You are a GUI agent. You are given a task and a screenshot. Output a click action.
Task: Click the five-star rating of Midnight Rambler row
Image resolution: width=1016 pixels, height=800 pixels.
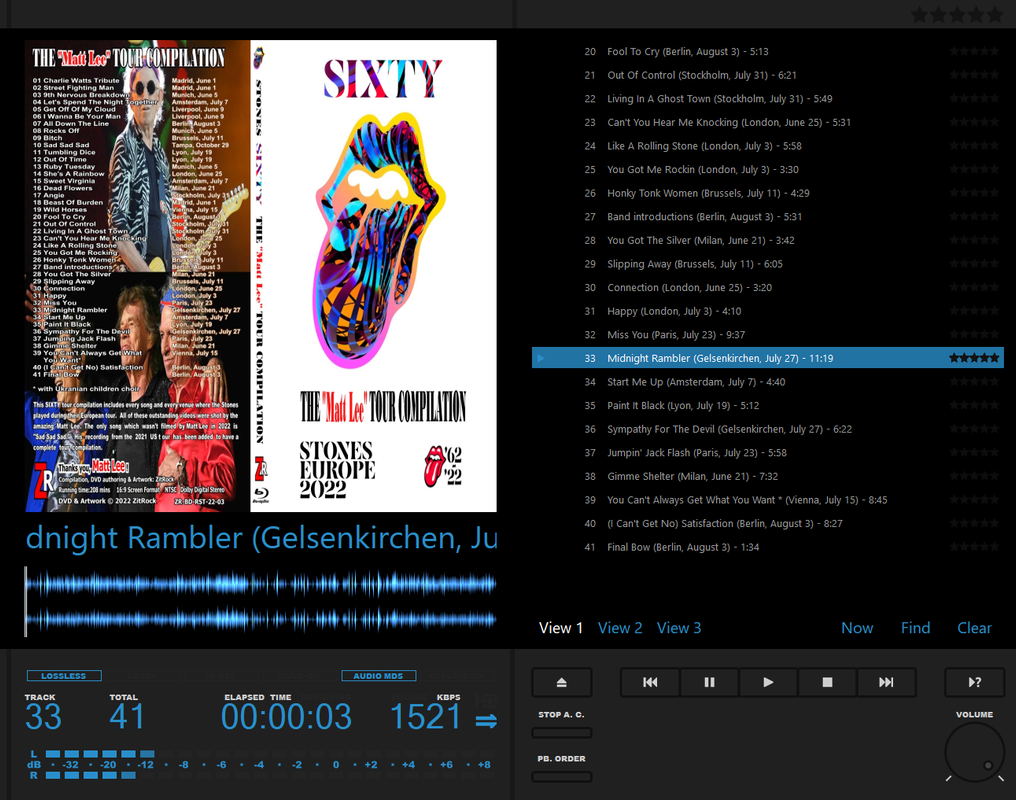point(974,358)
